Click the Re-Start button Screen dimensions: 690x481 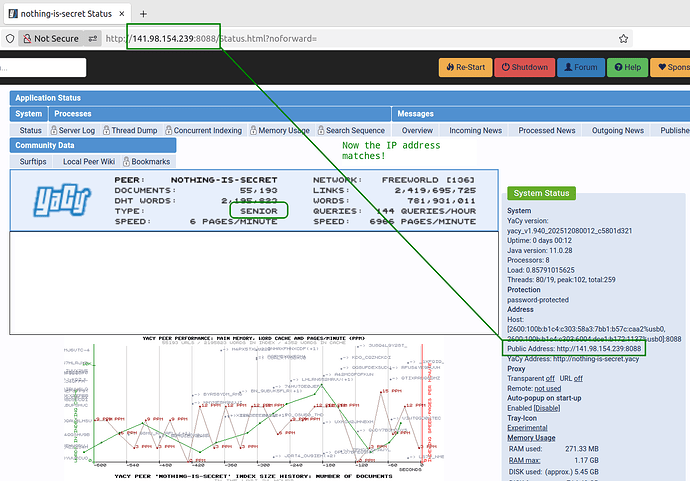(465, 68)
